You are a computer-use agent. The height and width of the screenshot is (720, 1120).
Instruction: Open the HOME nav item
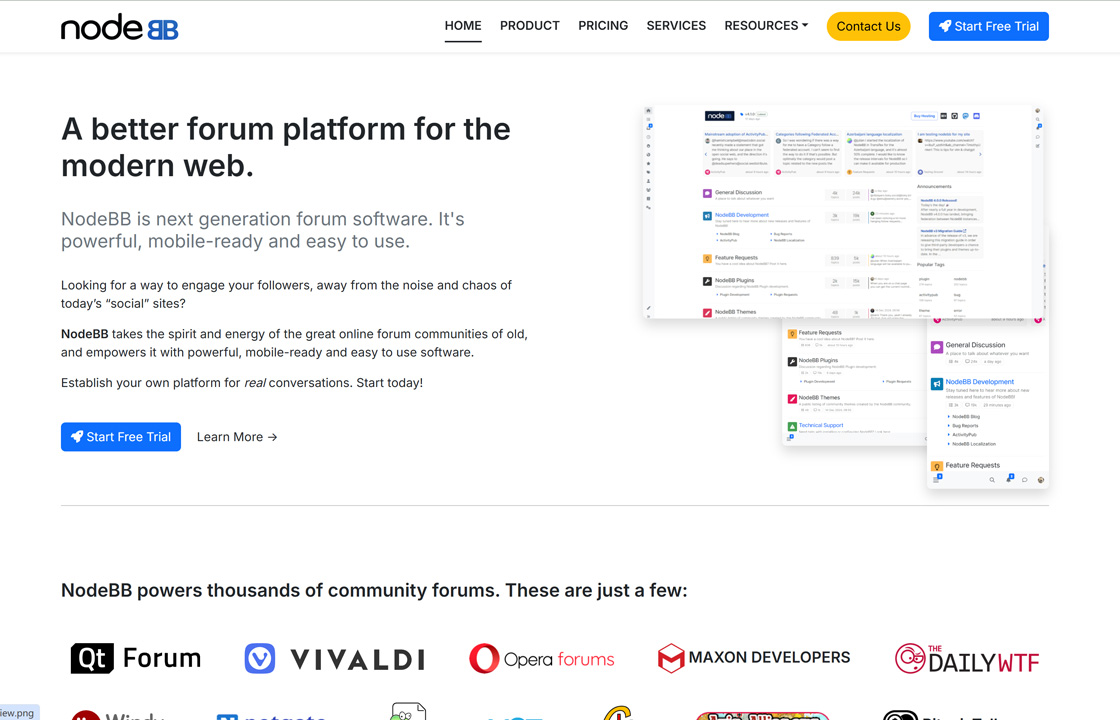tap(463, 26)
